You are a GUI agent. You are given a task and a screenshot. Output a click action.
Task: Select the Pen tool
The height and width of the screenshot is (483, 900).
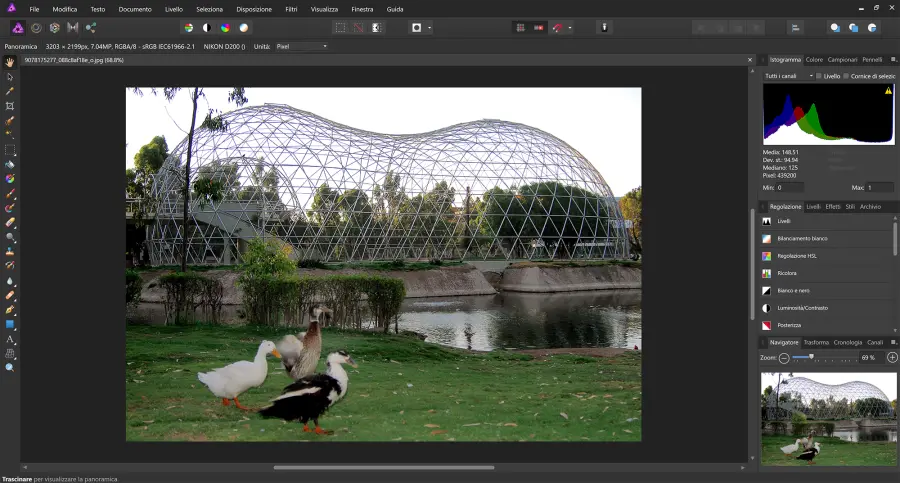(x=10, y=310)
